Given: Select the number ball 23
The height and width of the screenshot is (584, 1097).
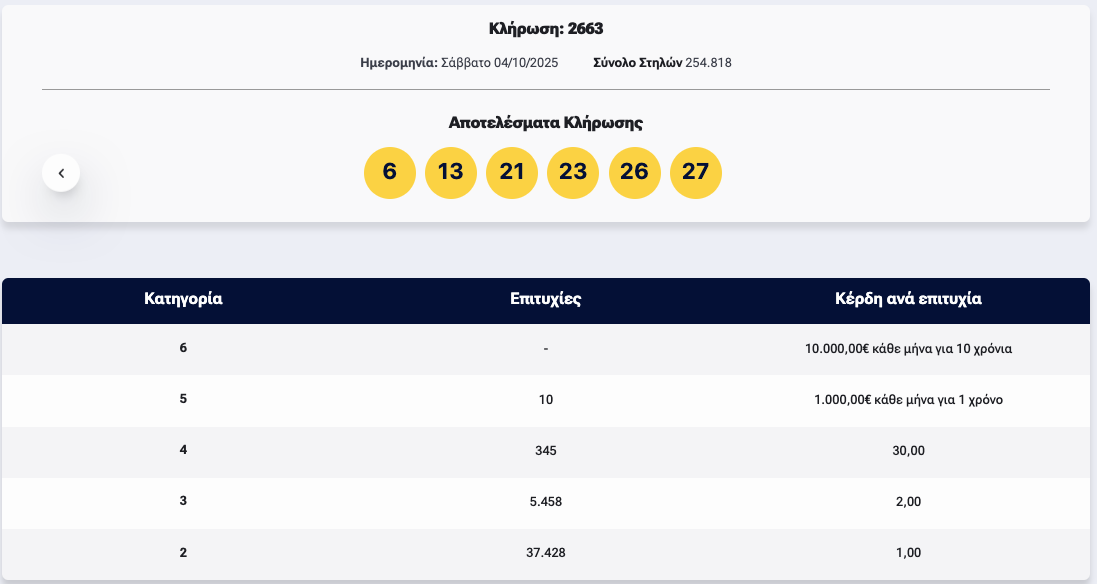Looking at the screenshot, I should pos(573,172).
